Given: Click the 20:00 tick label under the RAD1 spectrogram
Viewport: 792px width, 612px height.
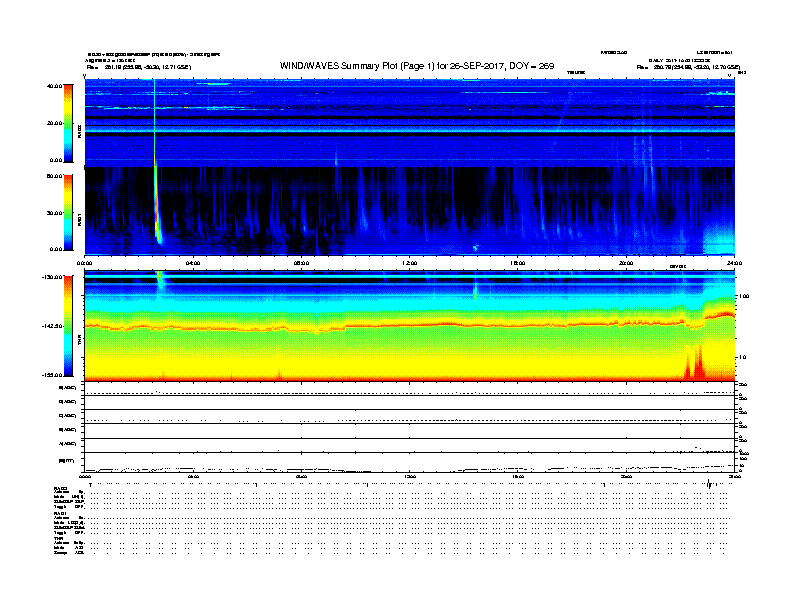Looking at the screenshot, I should [x=626, y=263].
